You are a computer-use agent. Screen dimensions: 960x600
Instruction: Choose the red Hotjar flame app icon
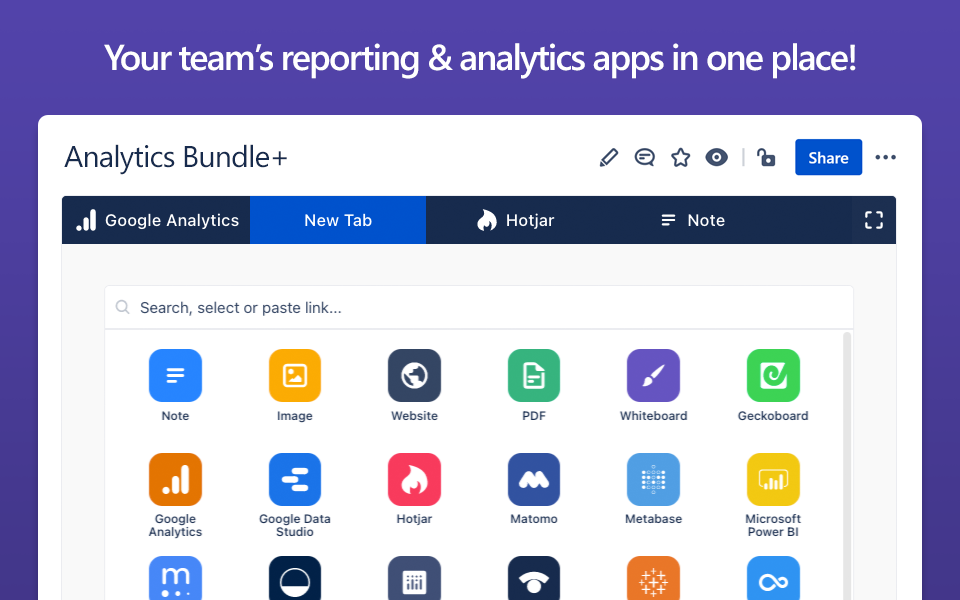click(414, 479)
